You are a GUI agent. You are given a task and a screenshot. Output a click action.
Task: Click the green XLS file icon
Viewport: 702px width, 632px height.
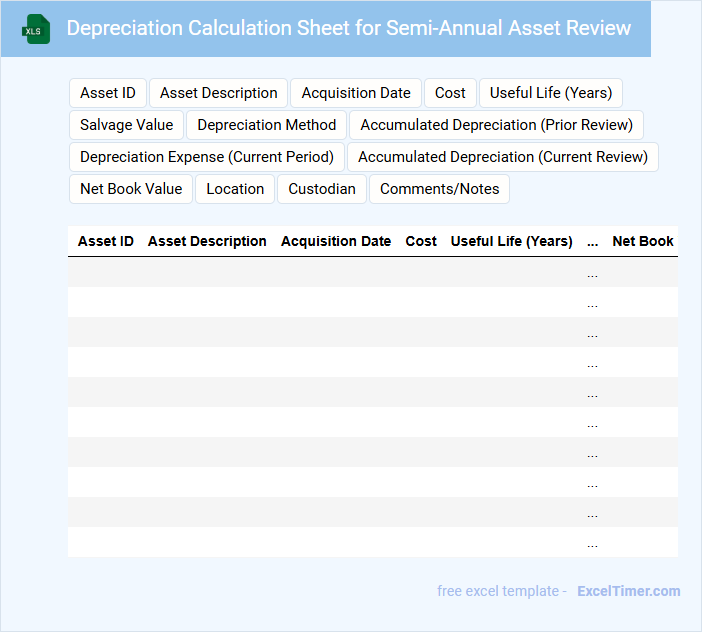coord(36,29)
